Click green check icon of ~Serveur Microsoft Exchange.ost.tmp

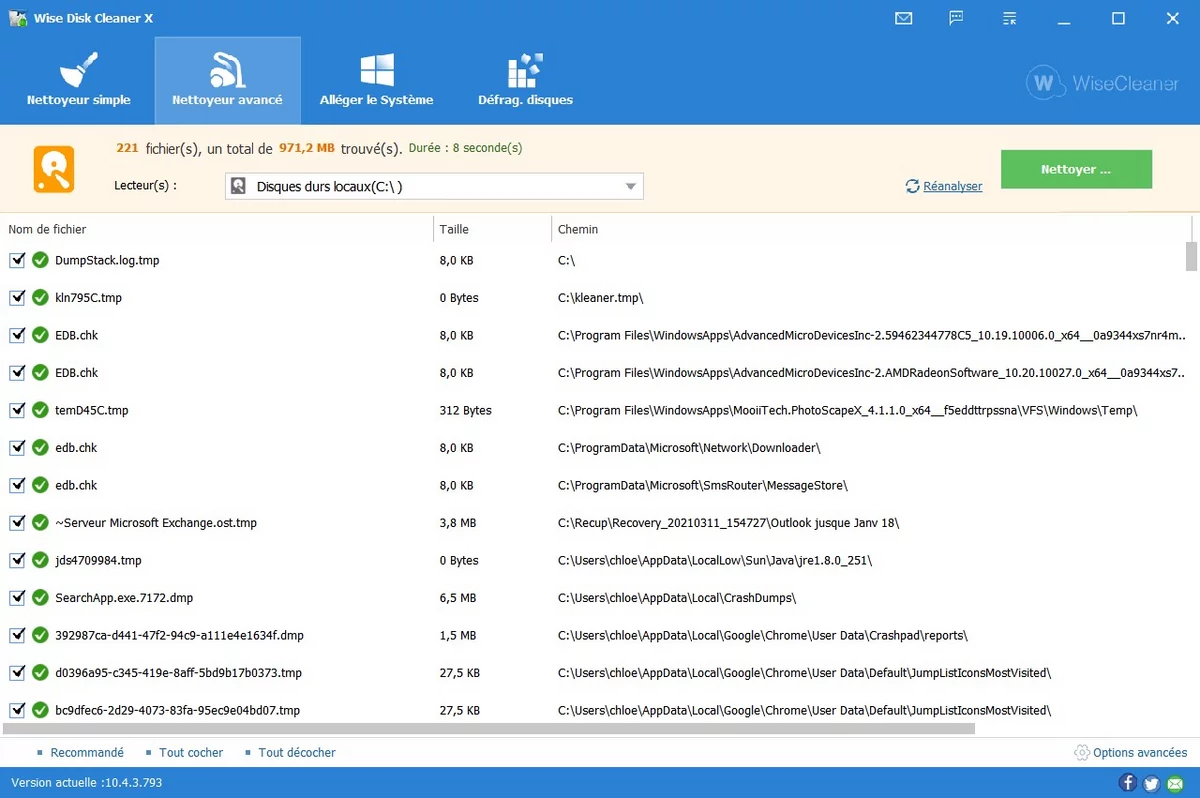(x=40, y=523)
